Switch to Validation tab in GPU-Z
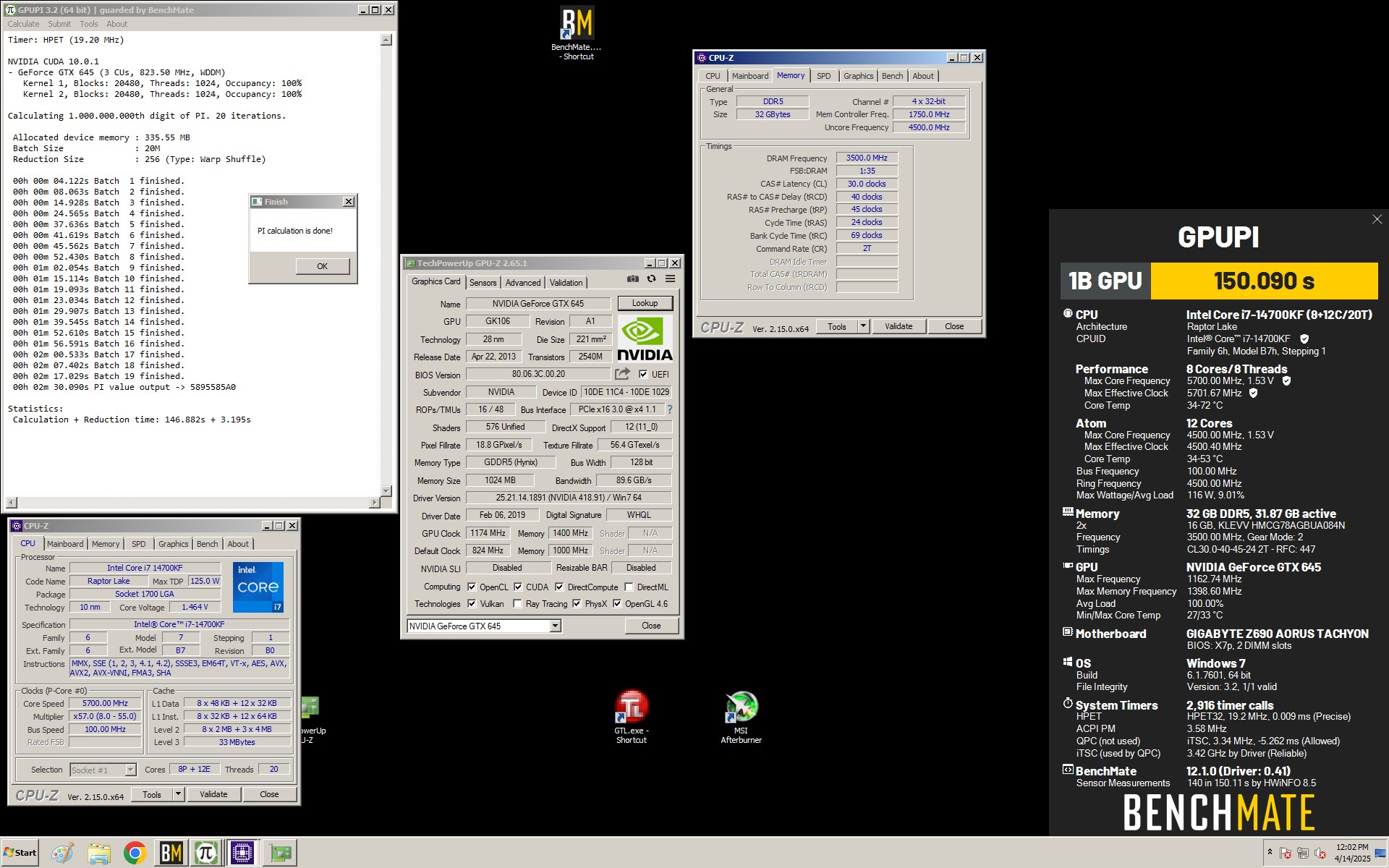Viewport: 1389px width, 868px height. pyautogui.click(x=566, y=283)
